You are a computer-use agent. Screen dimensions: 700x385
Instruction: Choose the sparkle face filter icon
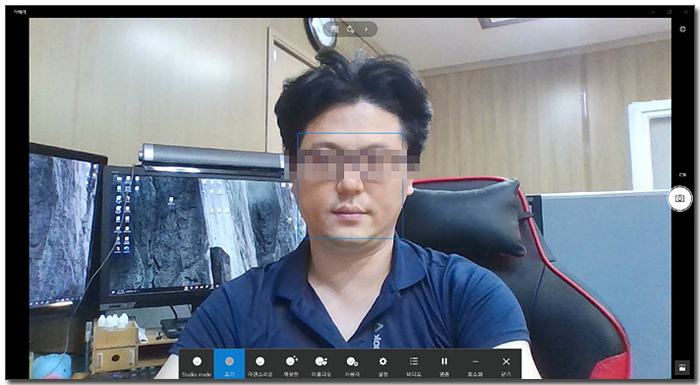(291, 364)
